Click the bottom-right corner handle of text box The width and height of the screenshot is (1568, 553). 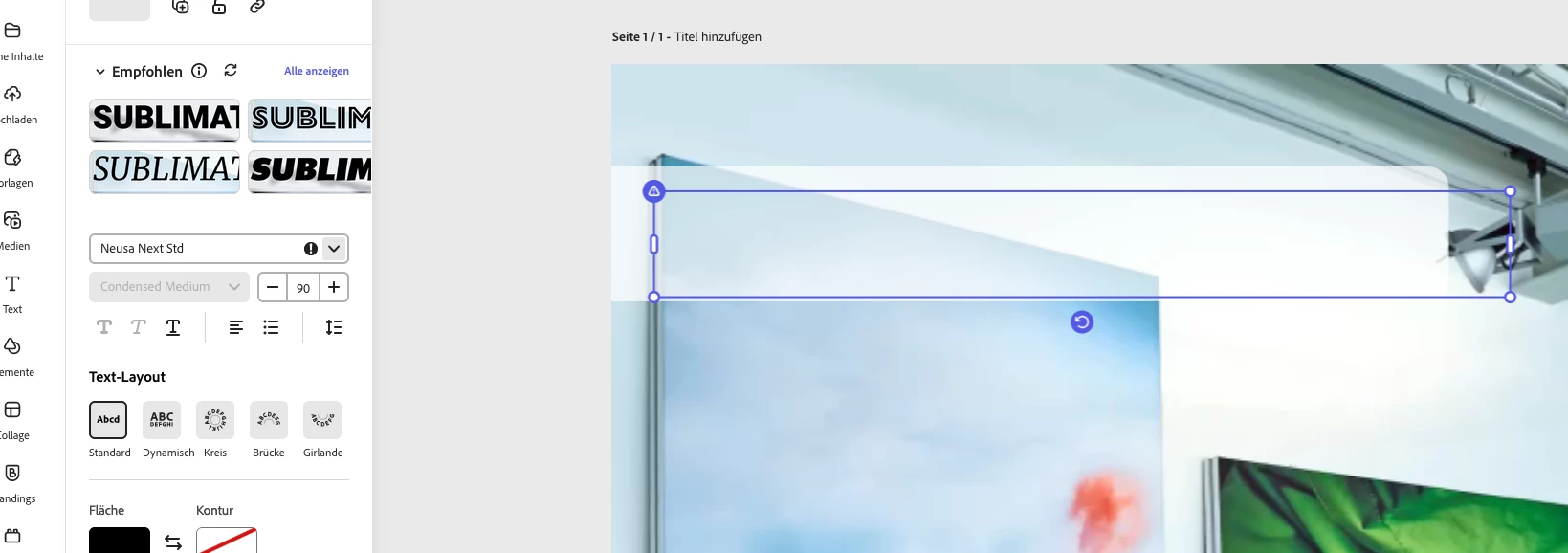1511,298
